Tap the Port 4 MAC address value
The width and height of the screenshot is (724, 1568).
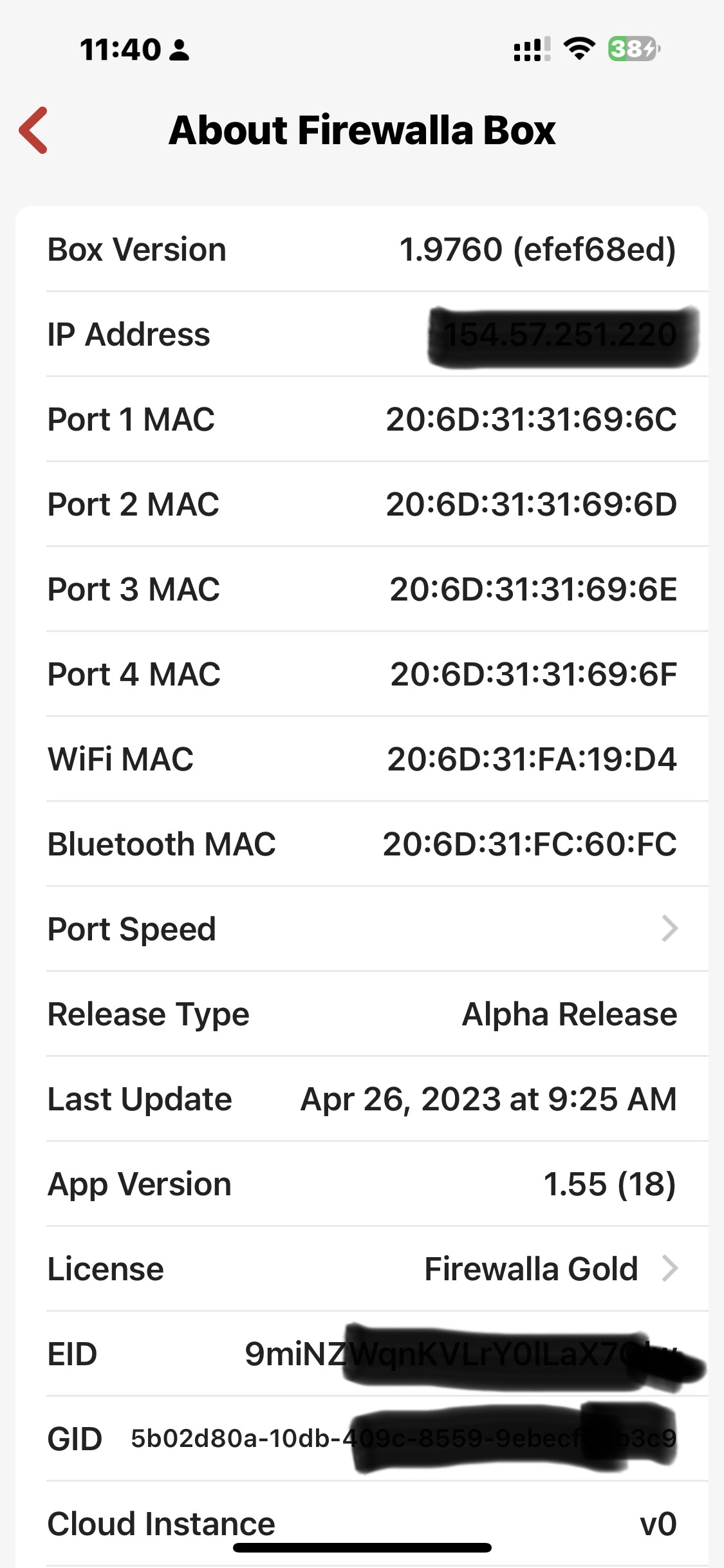coord(534,675)
